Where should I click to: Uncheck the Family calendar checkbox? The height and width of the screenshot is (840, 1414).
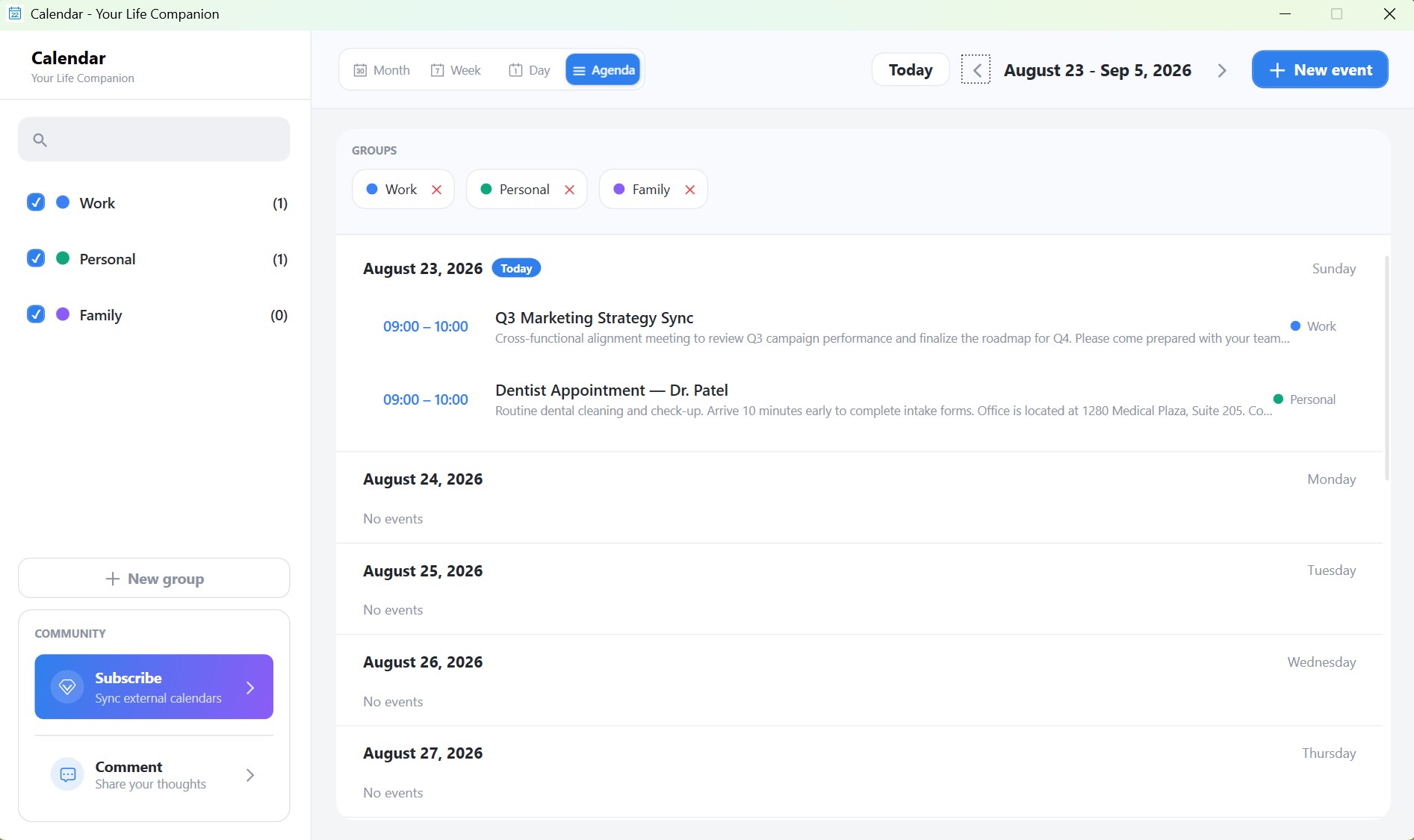36,314
